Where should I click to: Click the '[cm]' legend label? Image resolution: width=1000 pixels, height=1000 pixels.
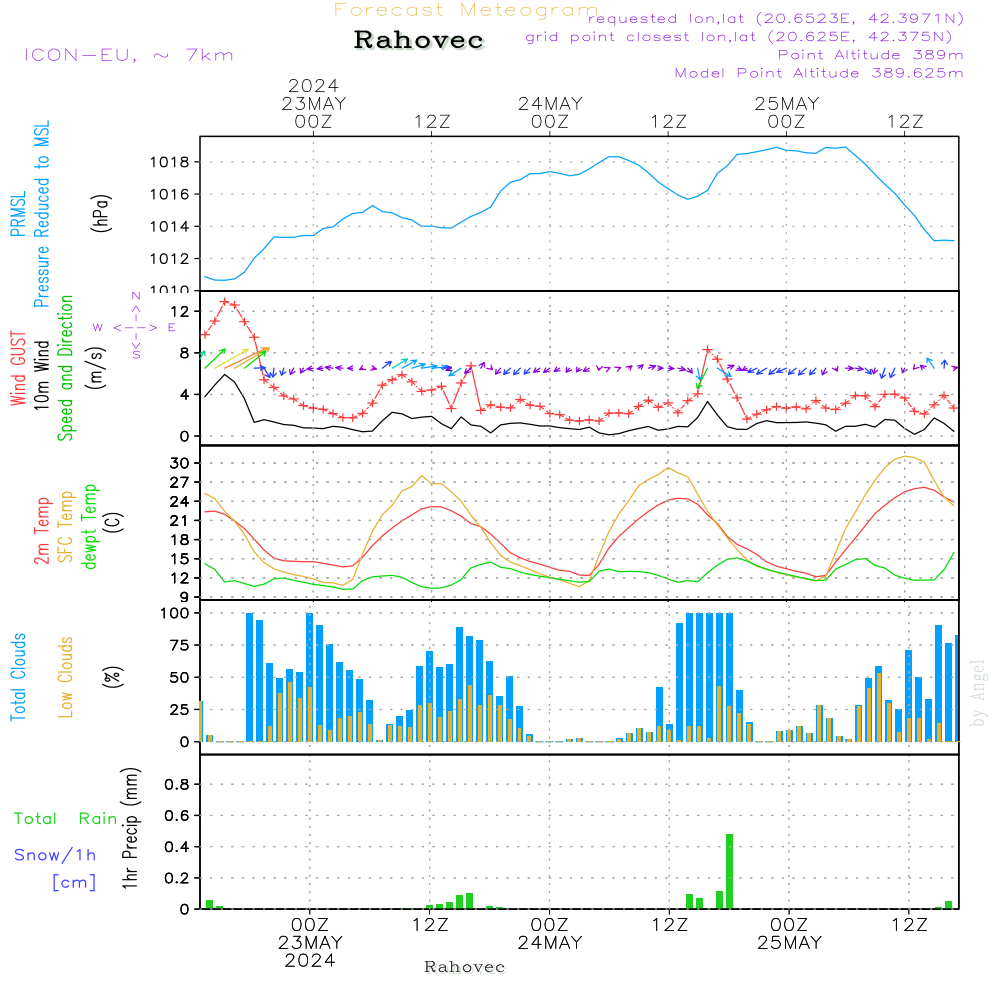(74, 882)
